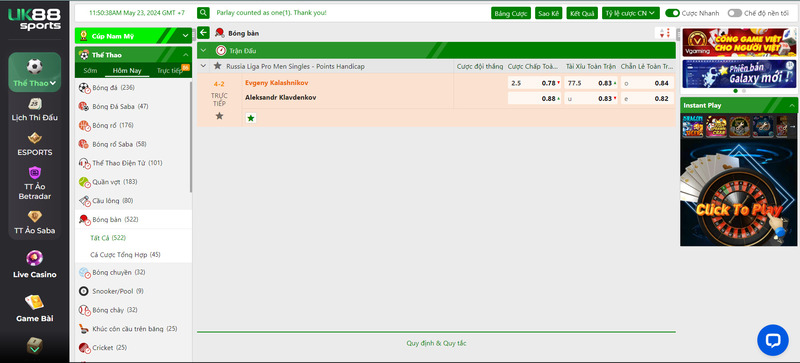Viewport: 800px width, 363px height.
Task: Open the Tỷ lệ cược CN dropdown
Action: point(631,13)
